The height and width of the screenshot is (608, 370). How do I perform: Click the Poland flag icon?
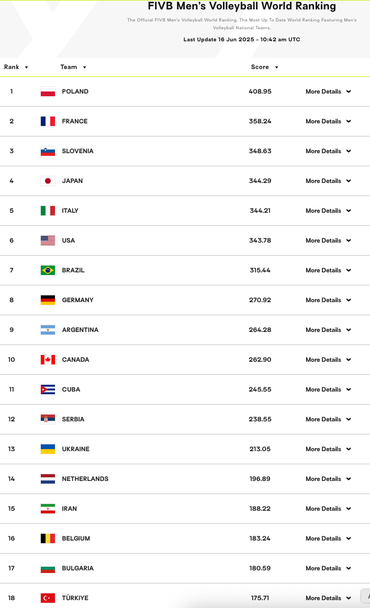[x=48, y=92]
